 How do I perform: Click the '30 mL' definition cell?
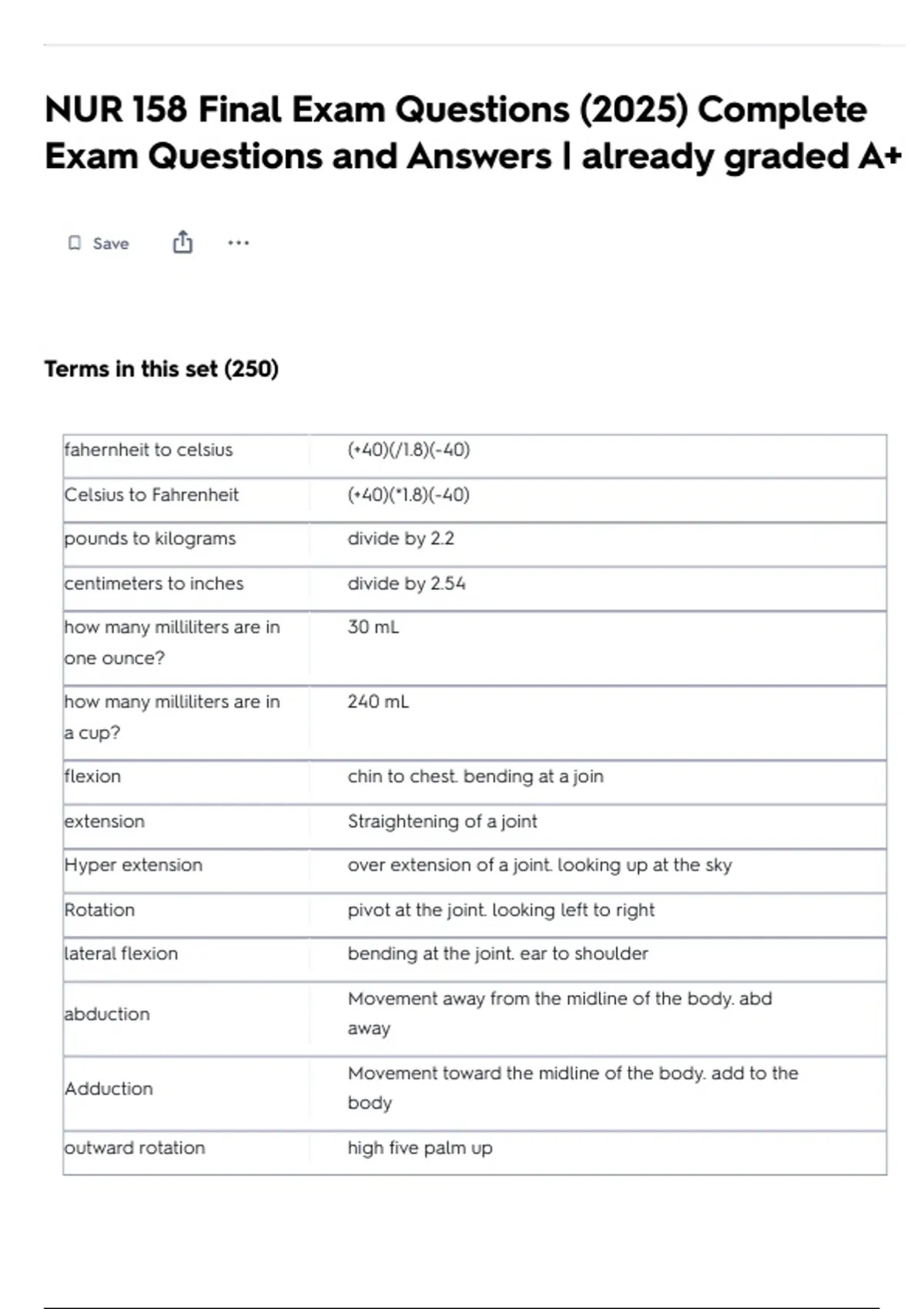click(373, 627)
